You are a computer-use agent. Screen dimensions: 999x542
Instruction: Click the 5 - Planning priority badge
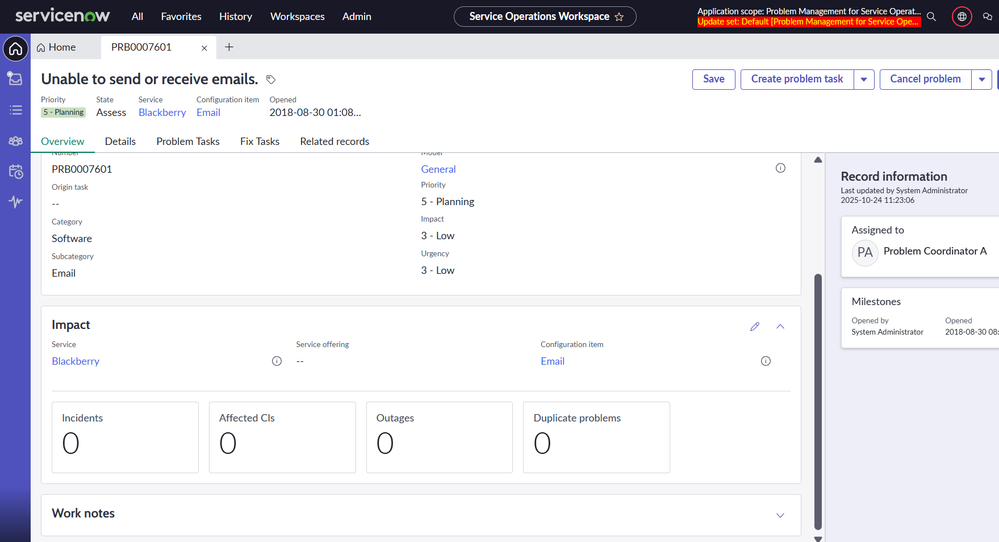tap(64, 113)
